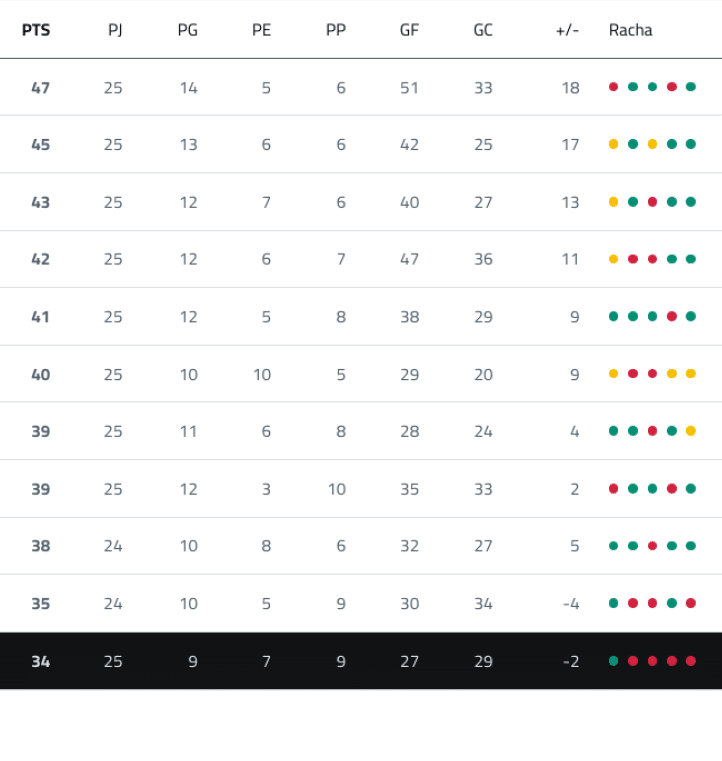Click the leftmost red dot in the 47-point row
The width and height of the screenshot is (722, 761).
click(x=613, y=87)
